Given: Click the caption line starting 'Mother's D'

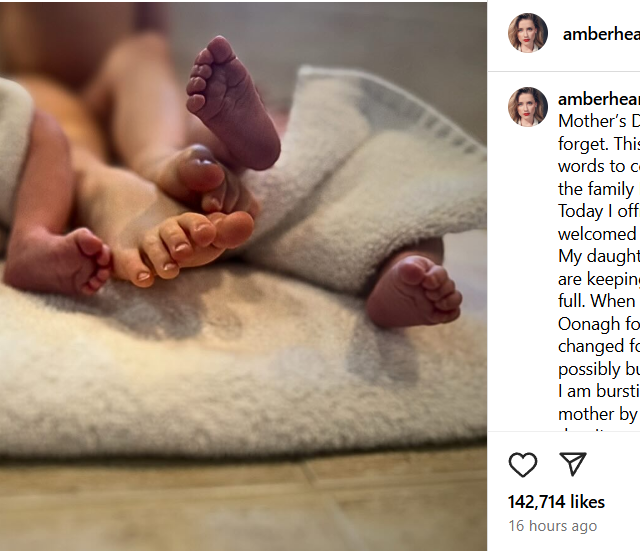Looking at the screenshot, I should pyautogui.click(x=598, y=121).
